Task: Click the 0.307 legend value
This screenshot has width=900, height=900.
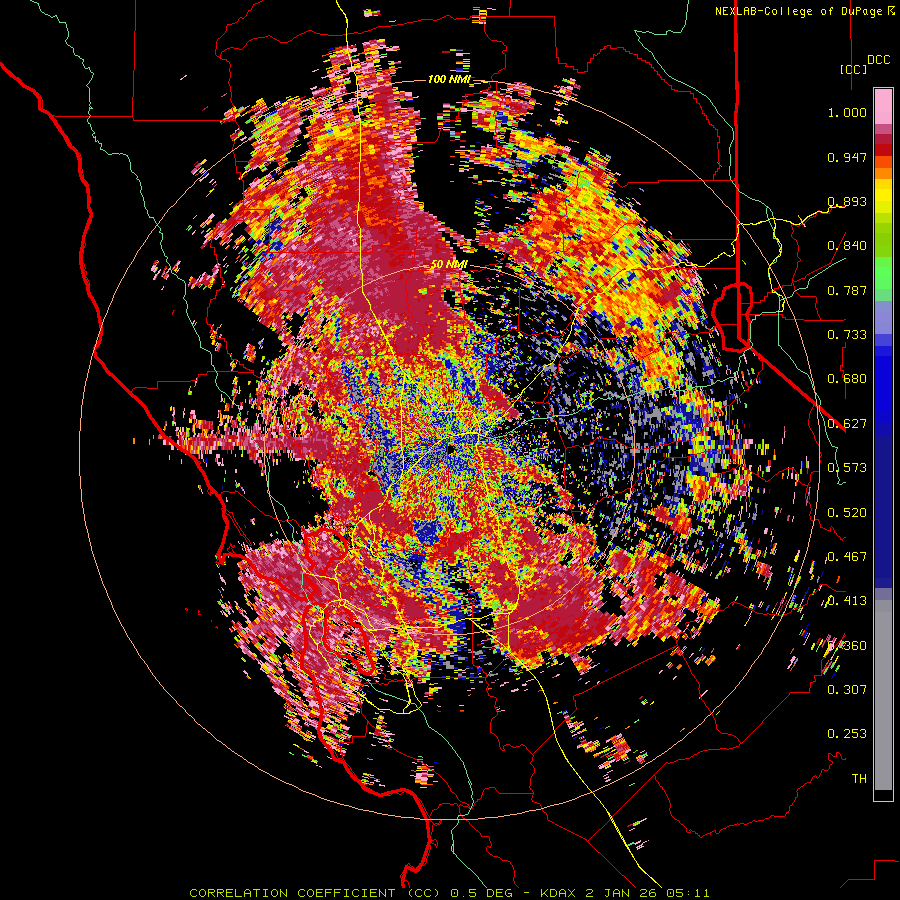Action: pos(847,690)
